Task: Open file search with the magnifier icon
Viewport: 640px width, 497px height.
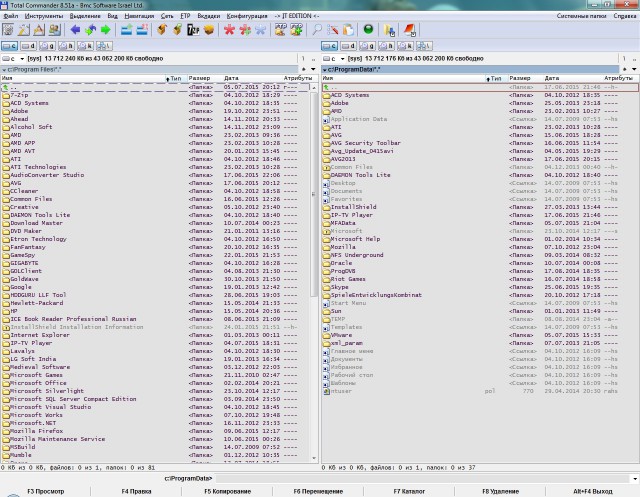Action: [x=317, y=30]
